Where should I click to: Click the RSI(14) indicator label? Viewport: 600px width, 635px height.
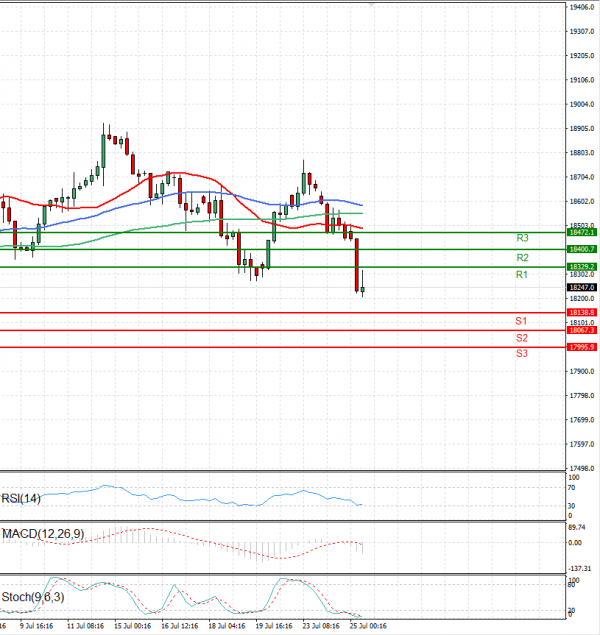coord(21,499)
